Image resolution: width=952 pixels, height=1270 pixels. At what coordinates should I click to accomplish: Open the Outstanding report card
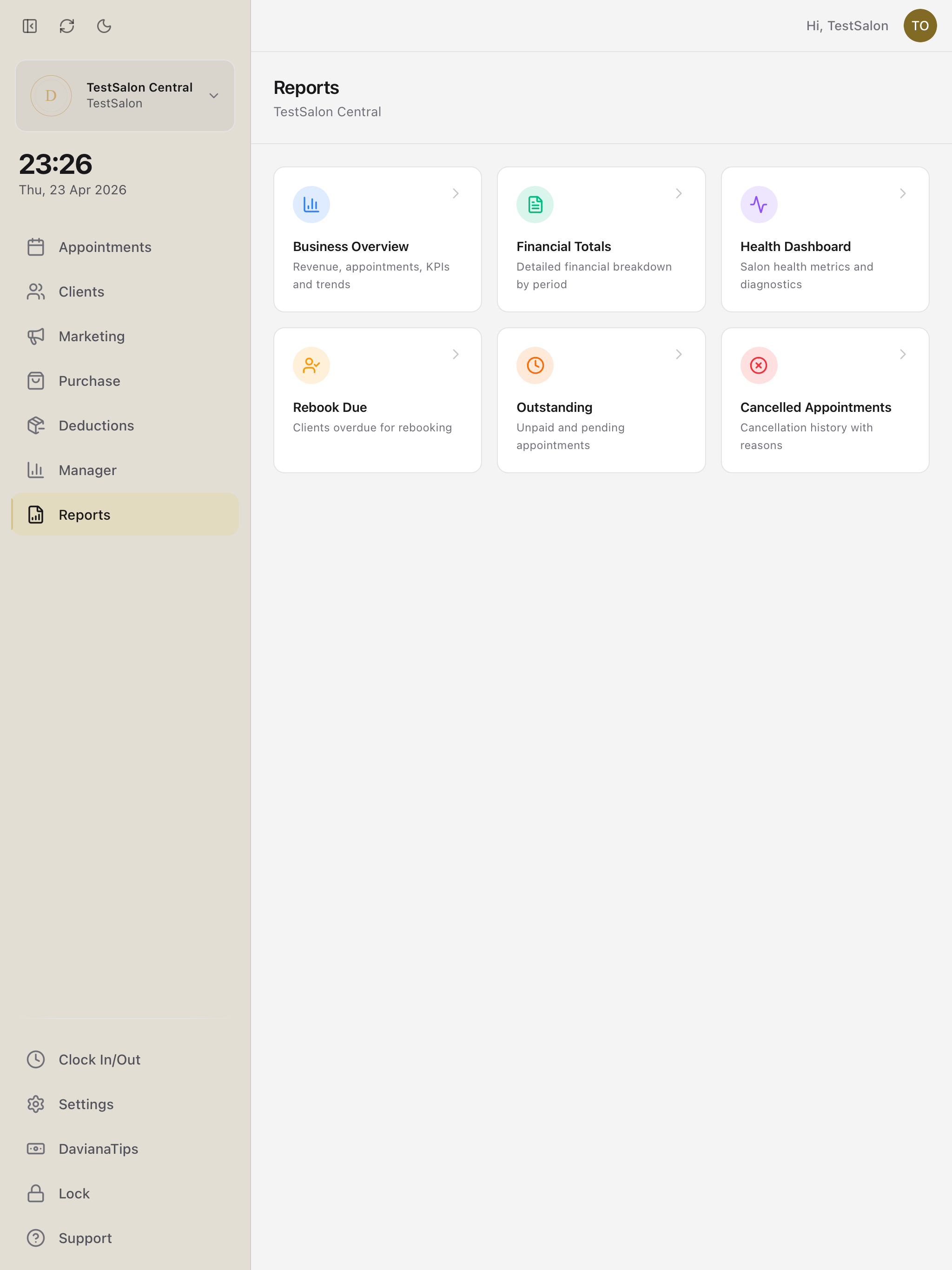601,400
